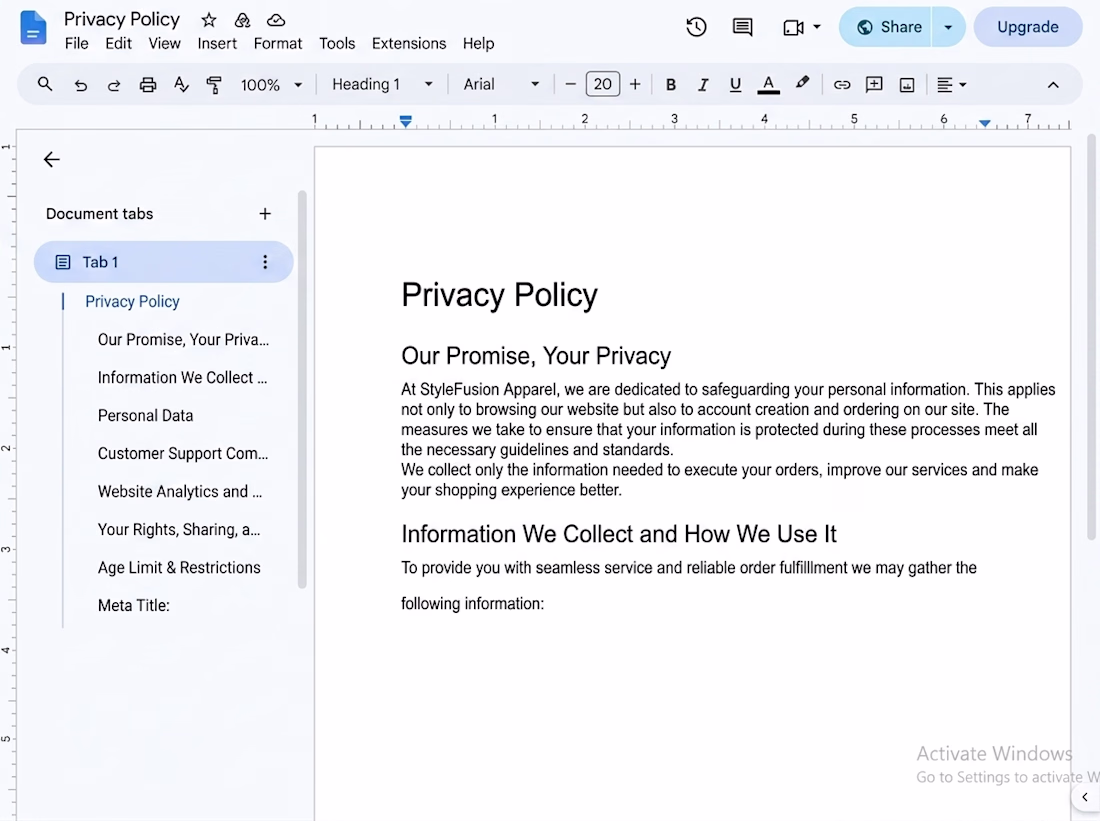The width and height of the screenshot is (1100, 821).
Task: Open the text color picker
Action: [769, 85]
